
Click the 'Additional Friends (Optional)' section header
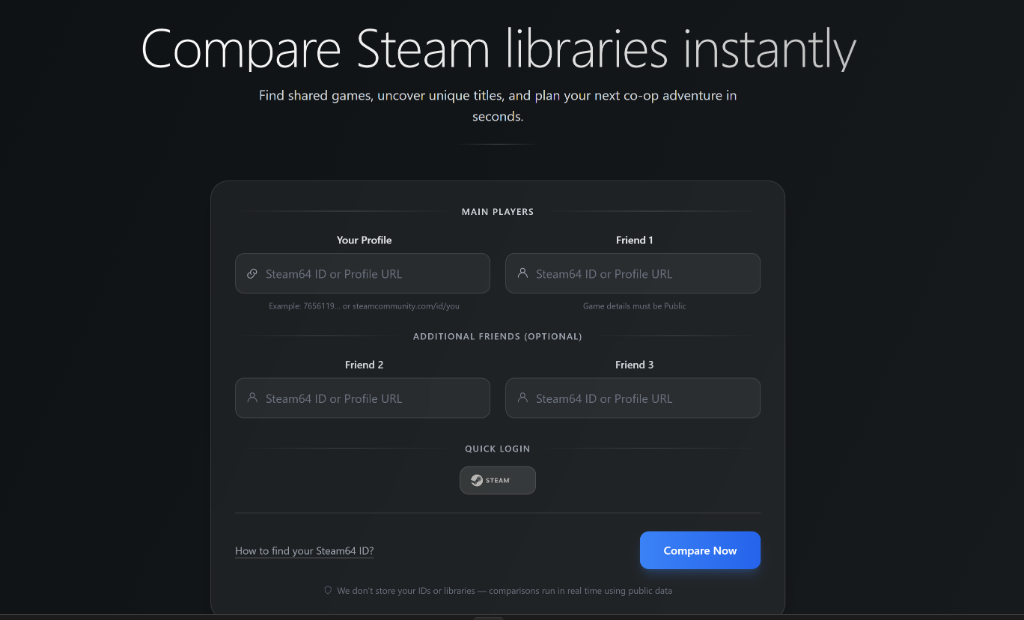[x=497, y=337]
